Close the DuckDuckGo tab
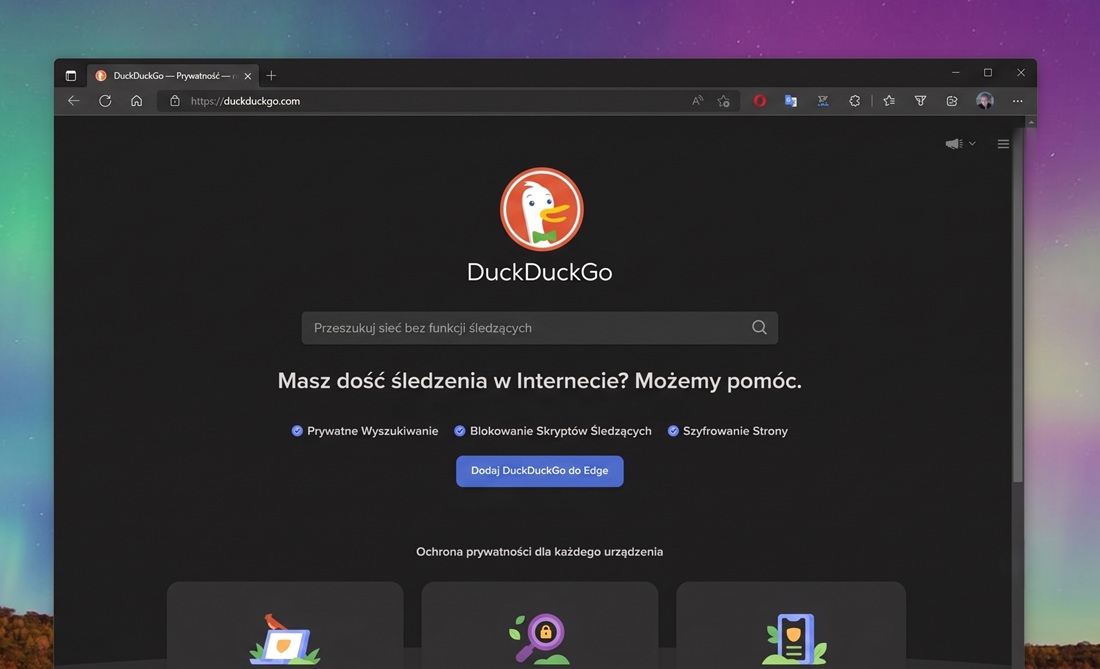Screen dimensions: 1100x669 248,76
